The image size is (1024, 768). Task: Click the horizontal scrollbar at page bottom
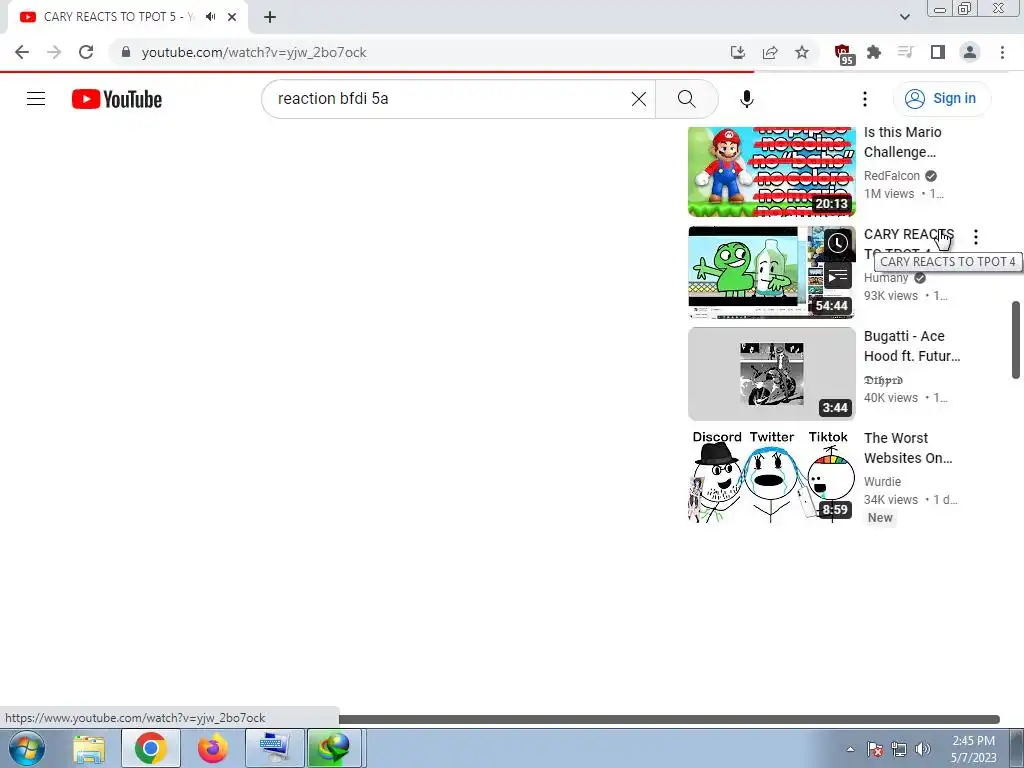[x=669, y=720]
